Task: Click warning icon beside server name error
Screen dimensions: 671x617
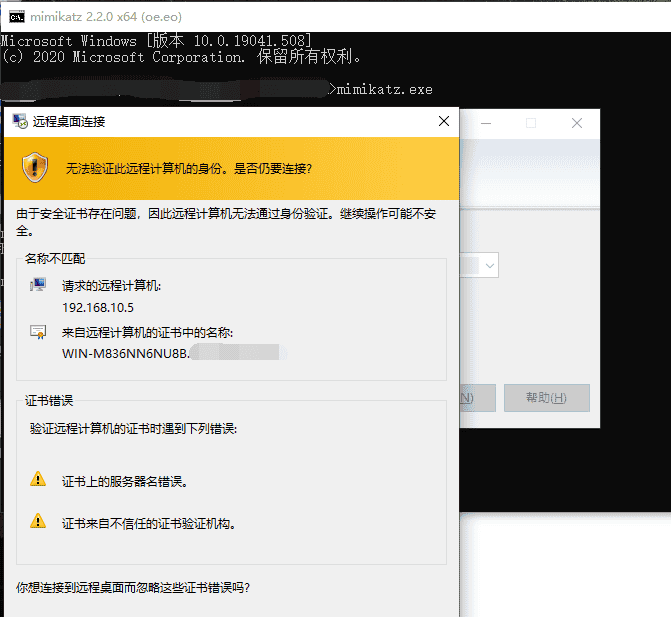Action: [x=38, y=479]
